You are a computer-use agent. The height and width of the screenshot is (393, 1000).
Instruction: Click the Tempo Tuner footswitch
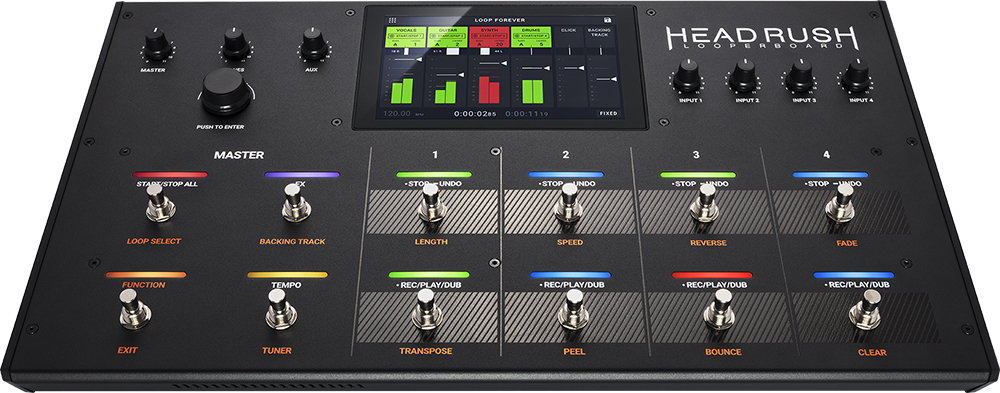point(281,309)
